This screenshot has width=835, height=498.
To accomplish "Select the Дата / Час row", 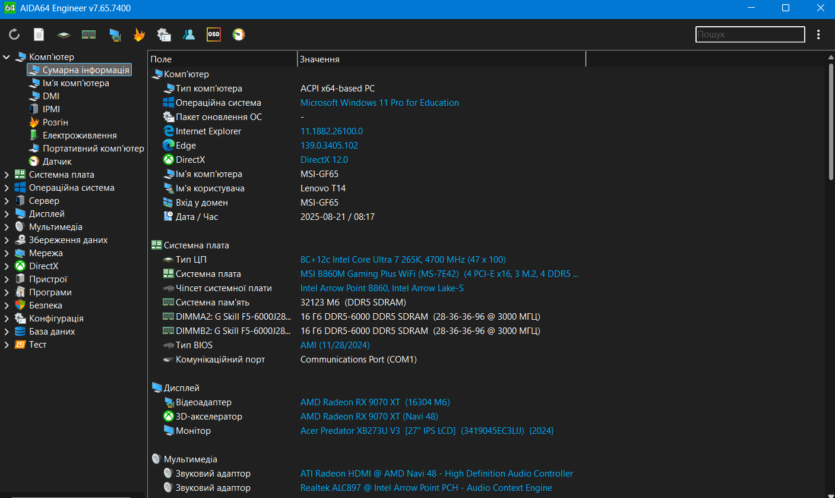I will coord(367,217).
